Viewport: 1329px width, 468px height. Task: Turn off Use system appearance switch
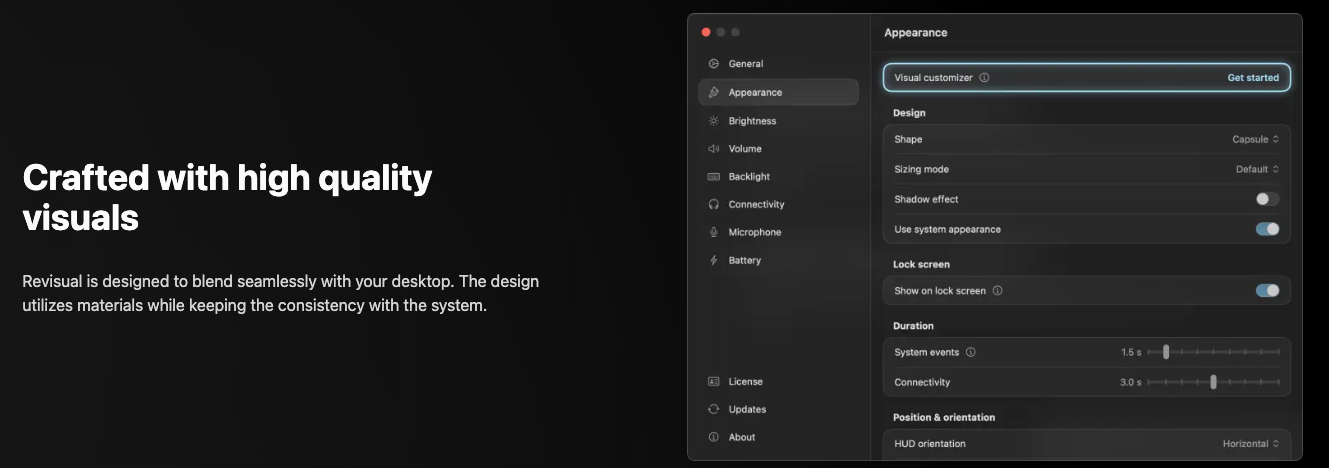point(1267,229)
